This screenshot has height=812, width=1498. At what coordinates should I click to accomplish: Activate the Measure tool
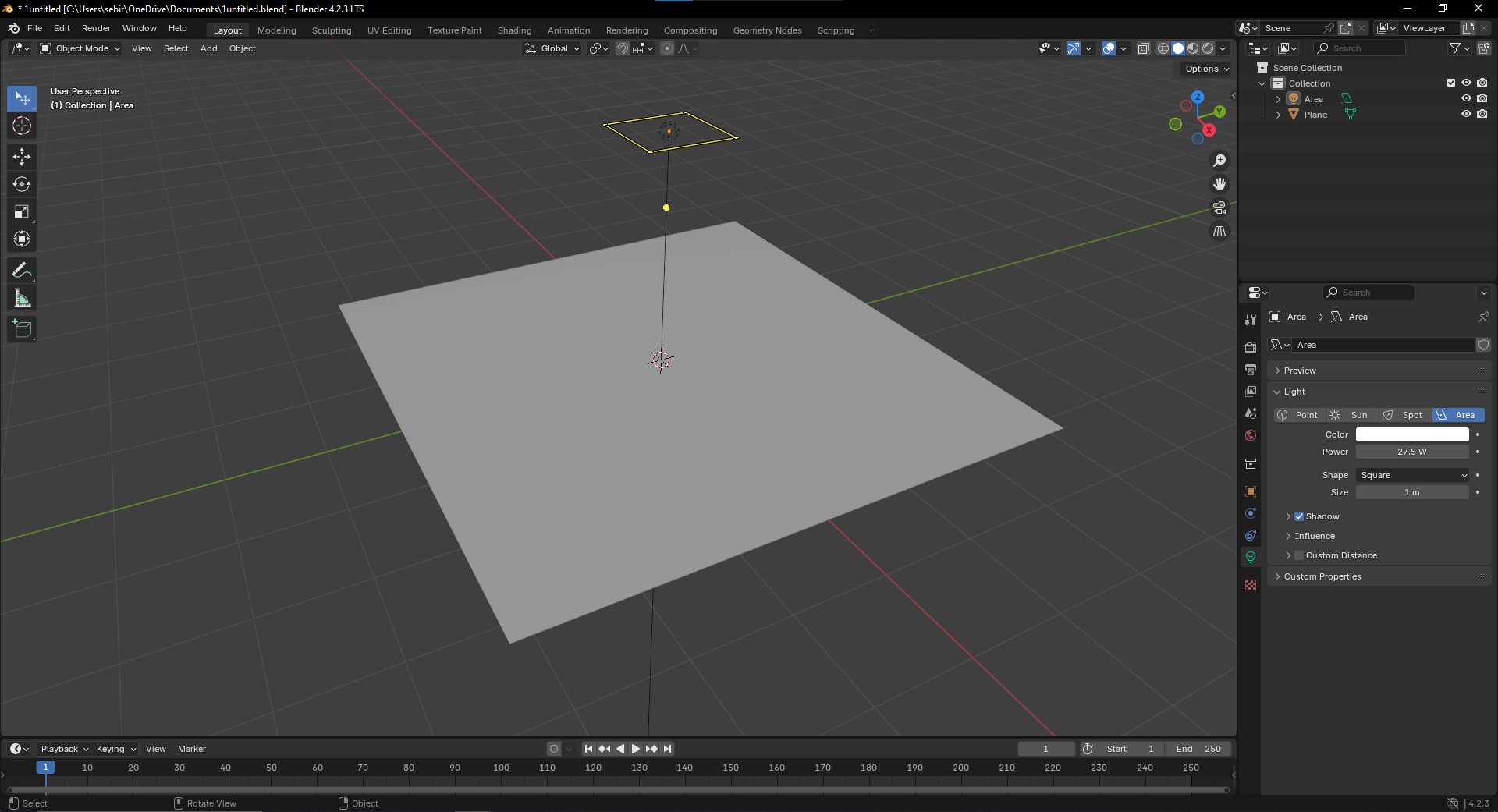(21, 296)
